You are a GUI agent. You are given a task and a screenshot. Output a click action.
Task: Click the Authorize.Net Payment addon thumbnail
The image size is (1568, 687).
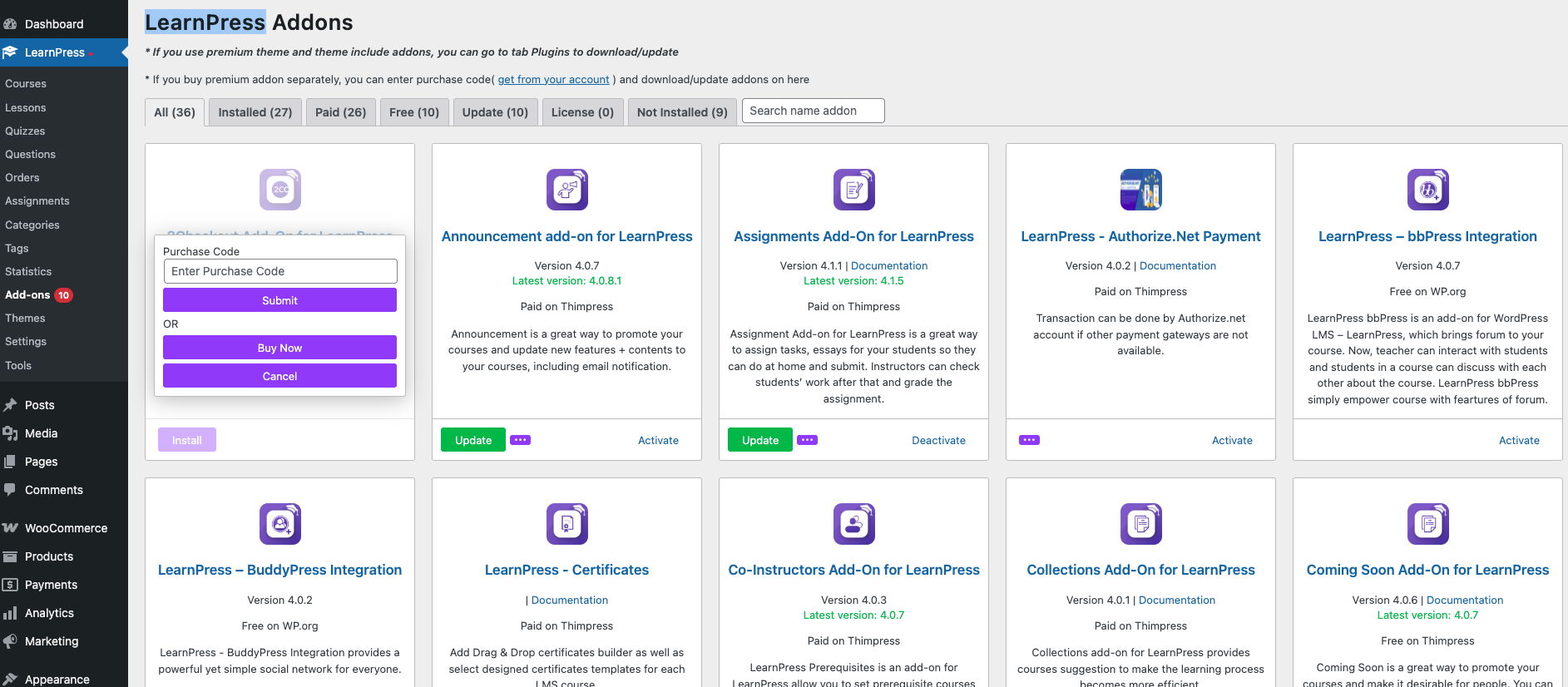tap(1140, 190)
